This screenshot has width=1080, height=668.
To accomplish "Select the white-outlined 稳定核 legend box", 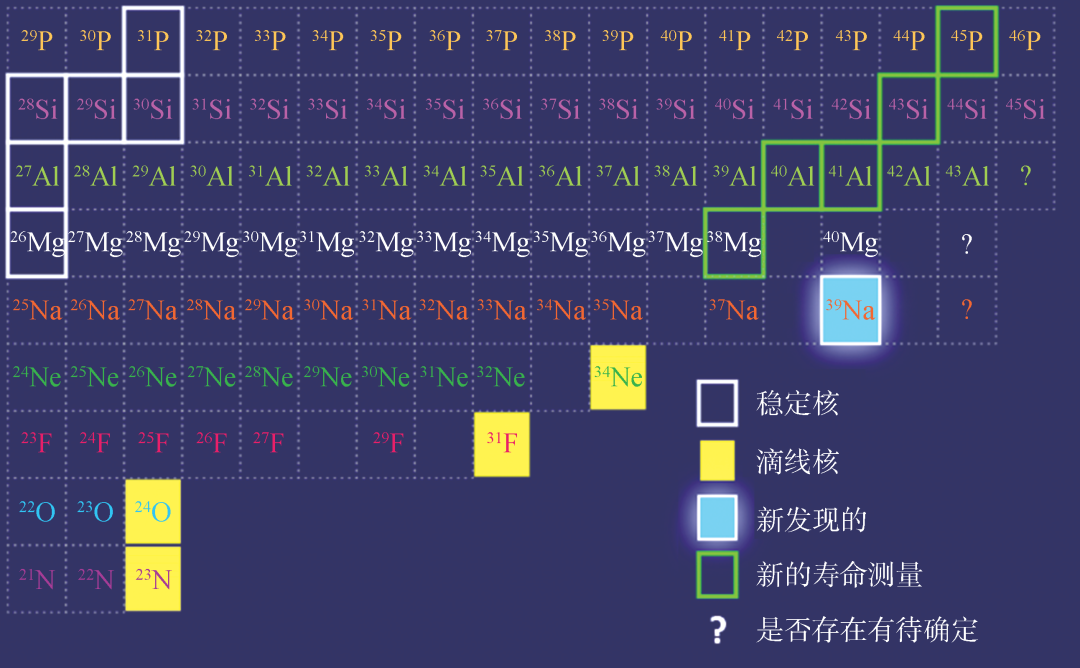I will click(x=717, y=403).
